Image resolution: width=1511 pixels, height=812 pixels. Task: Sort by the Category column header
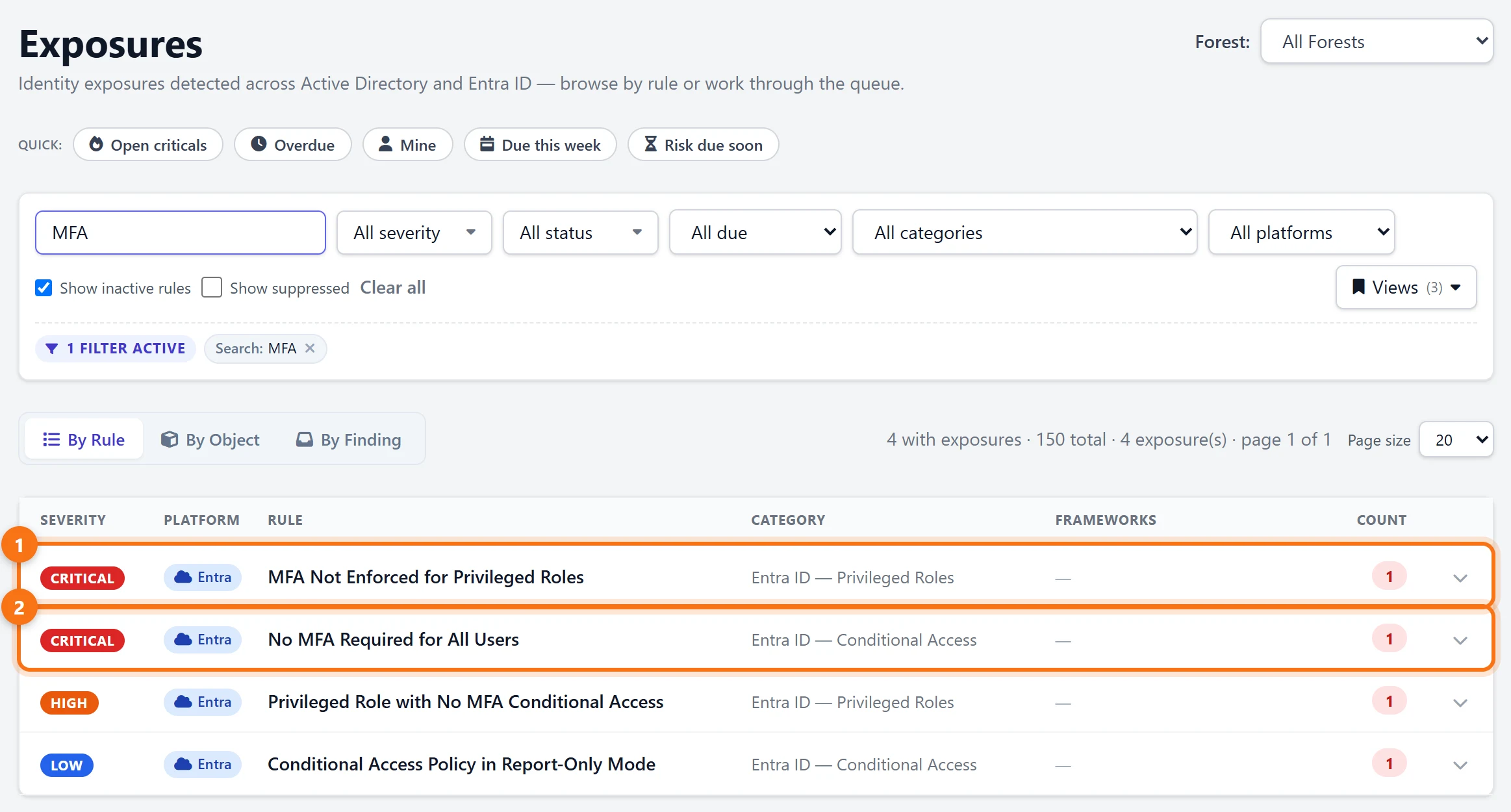(788, 520)
